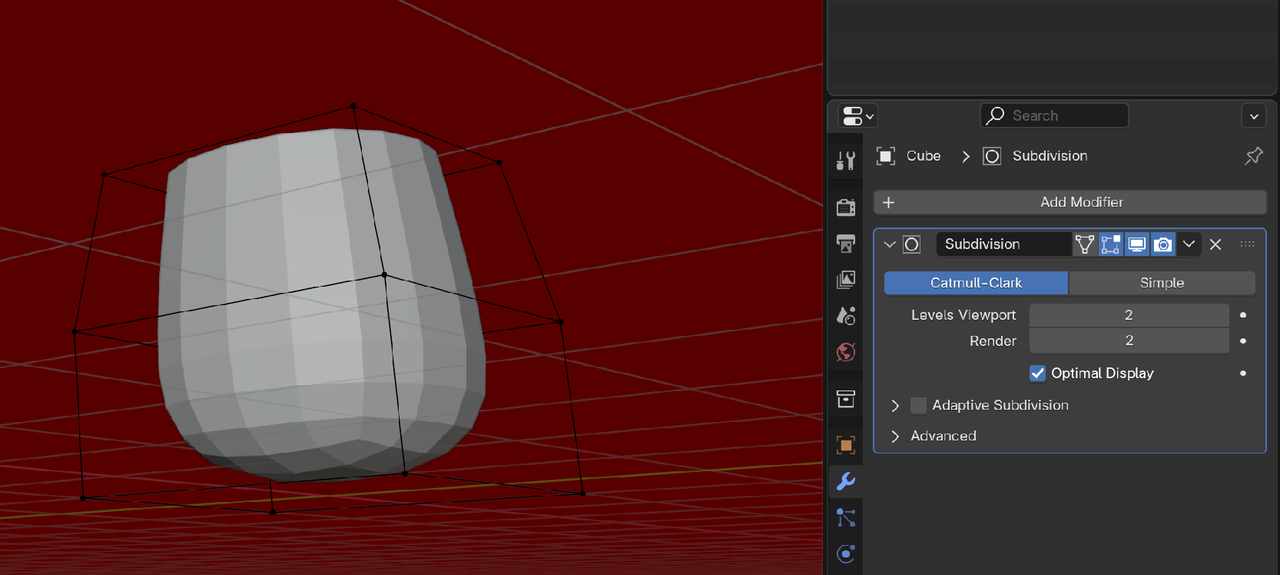Click the Subdivision modifier name field
Screen dimensions: 1280x575
(1003, 244)
